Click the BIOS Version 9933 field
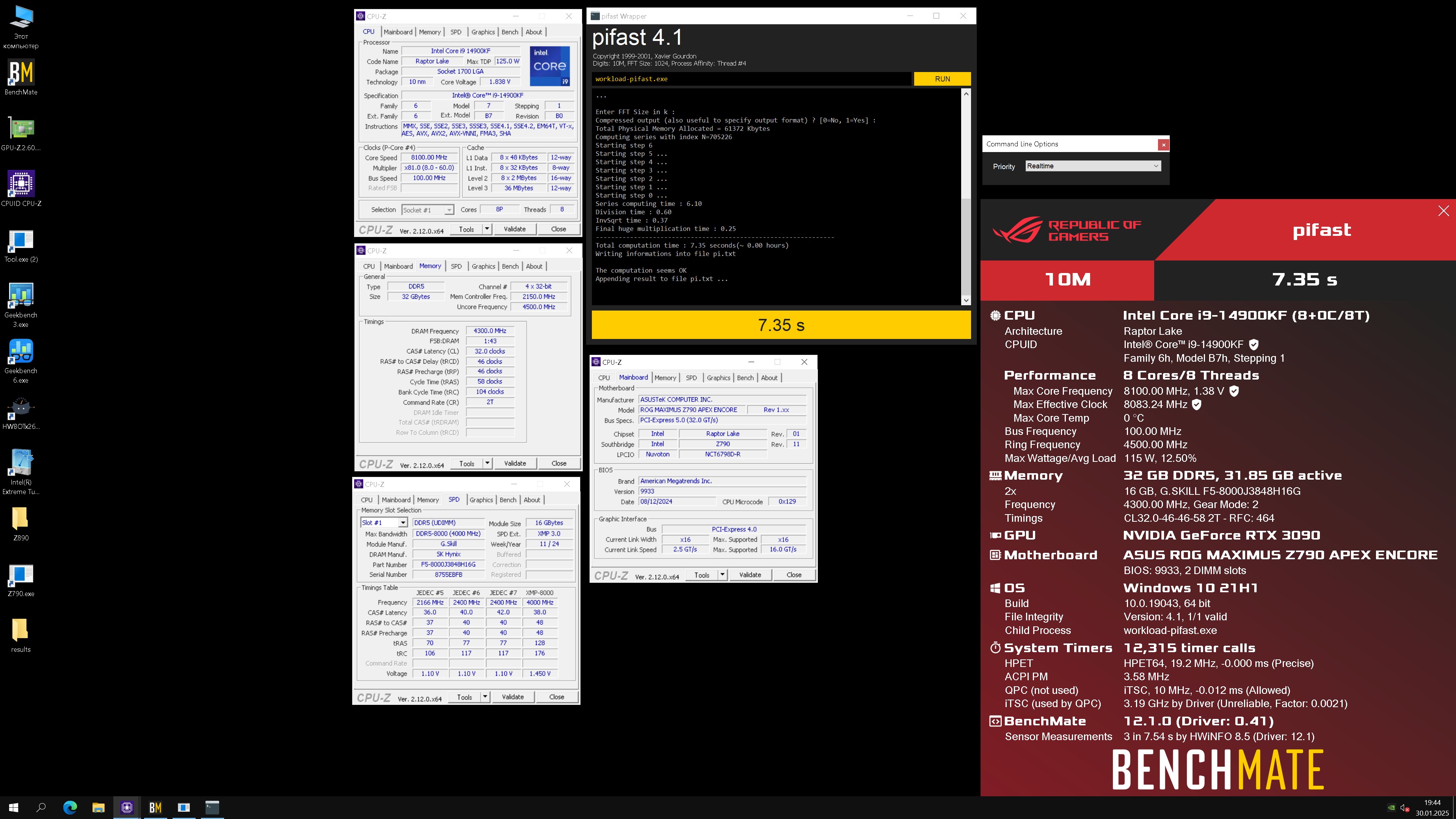1456x819 pixels. point(722,491)
